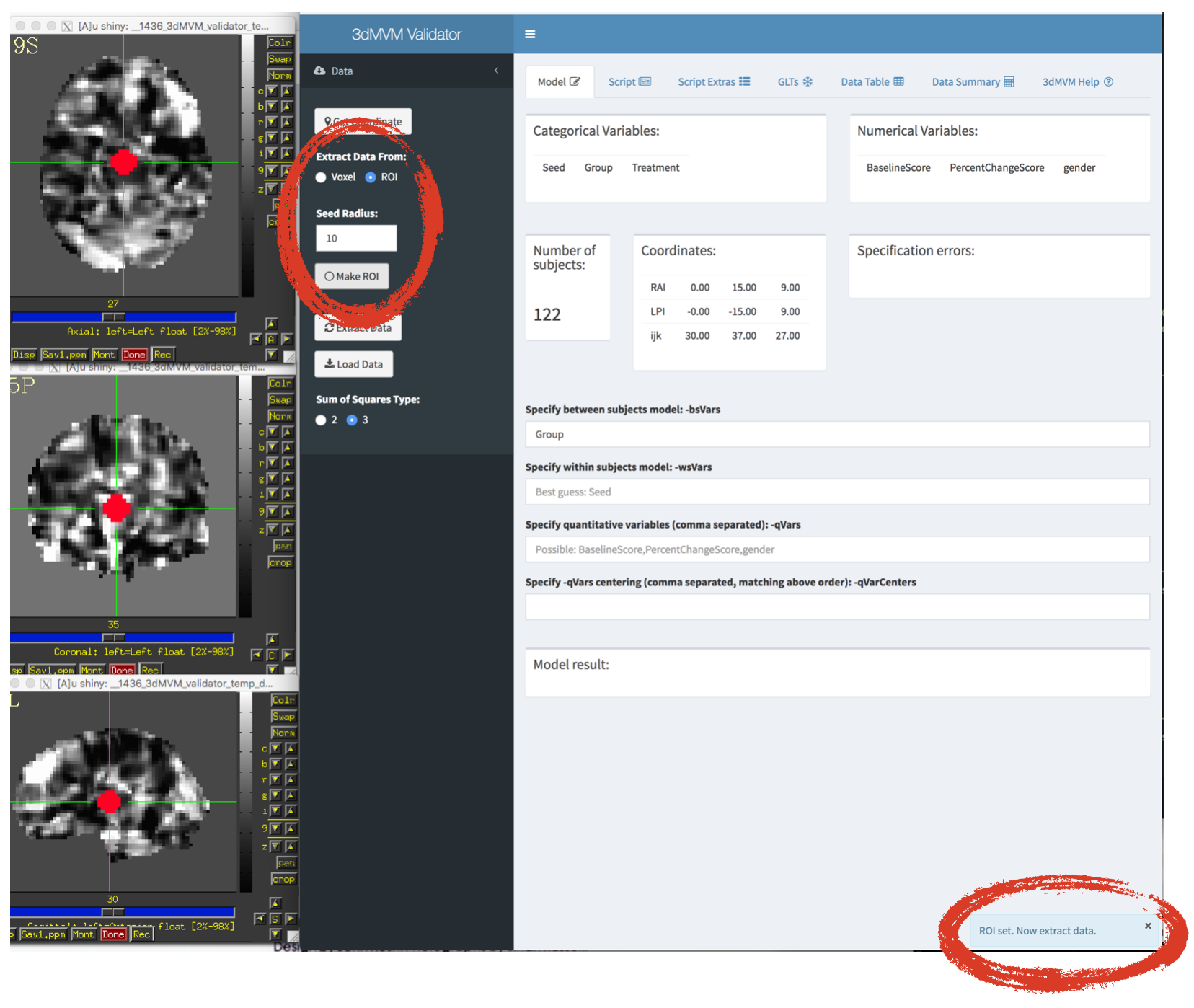The height and width of the screenshot is (1008, 1194).
Task: Click brightness 'b' down arrow in Coronal viewer
Action: point(273,448)
